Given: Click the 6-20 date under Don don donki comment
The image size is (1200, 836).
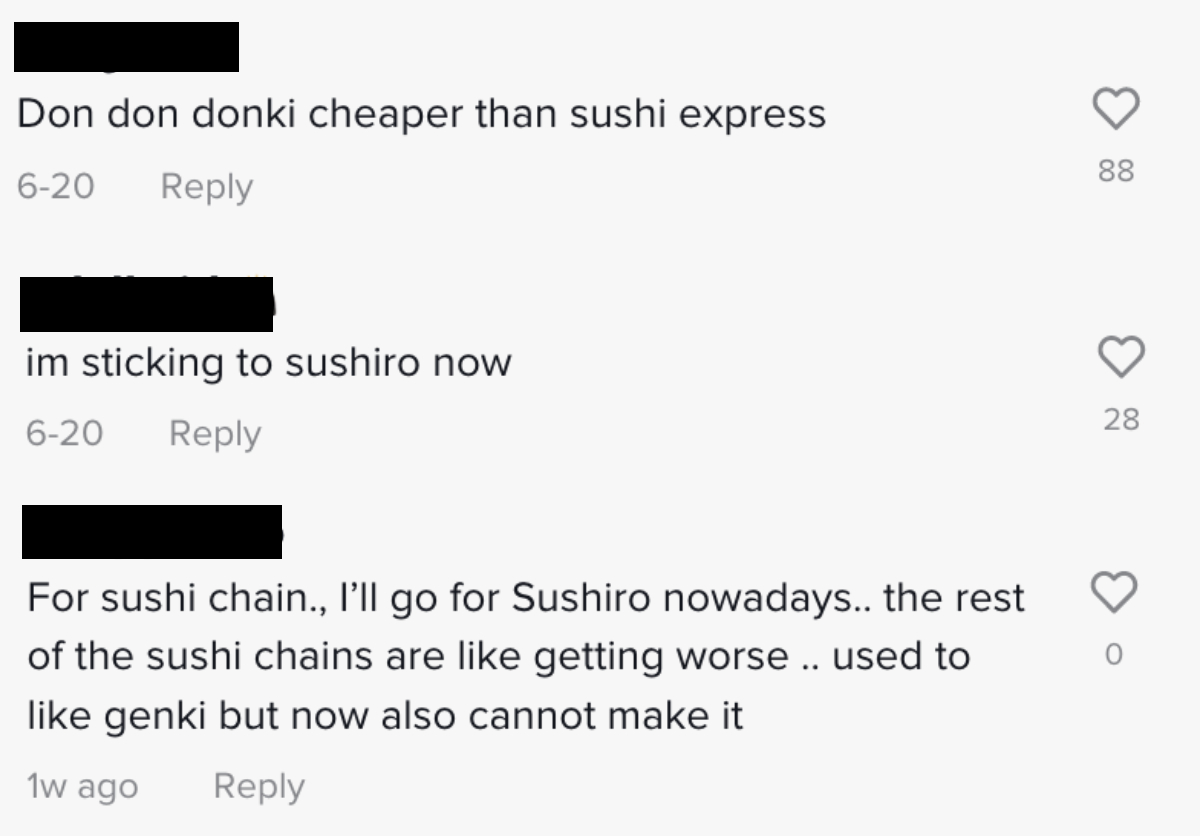Looking at the screenshot, I should coord(55,187).
